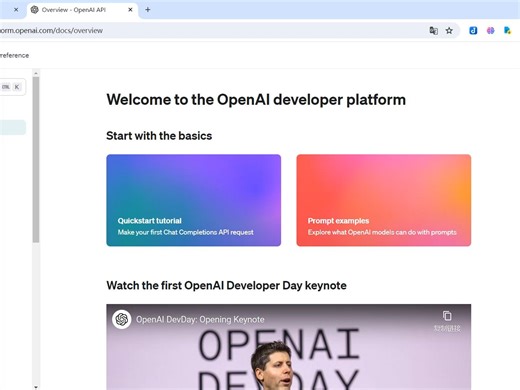Click the translate page icon in address bar

click(433, 31)
